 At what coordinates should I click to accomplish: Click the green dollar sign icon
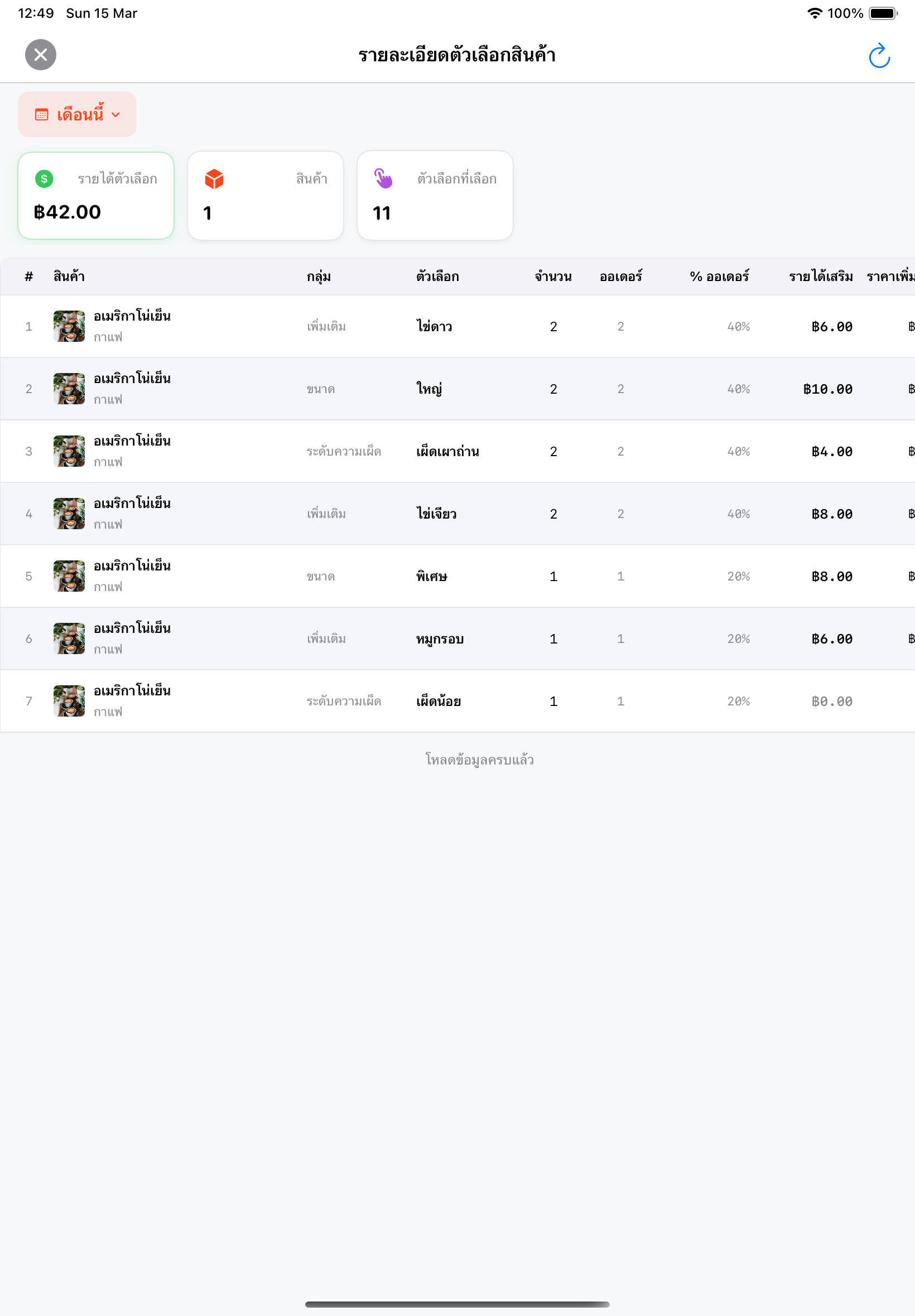pos(44,179)
